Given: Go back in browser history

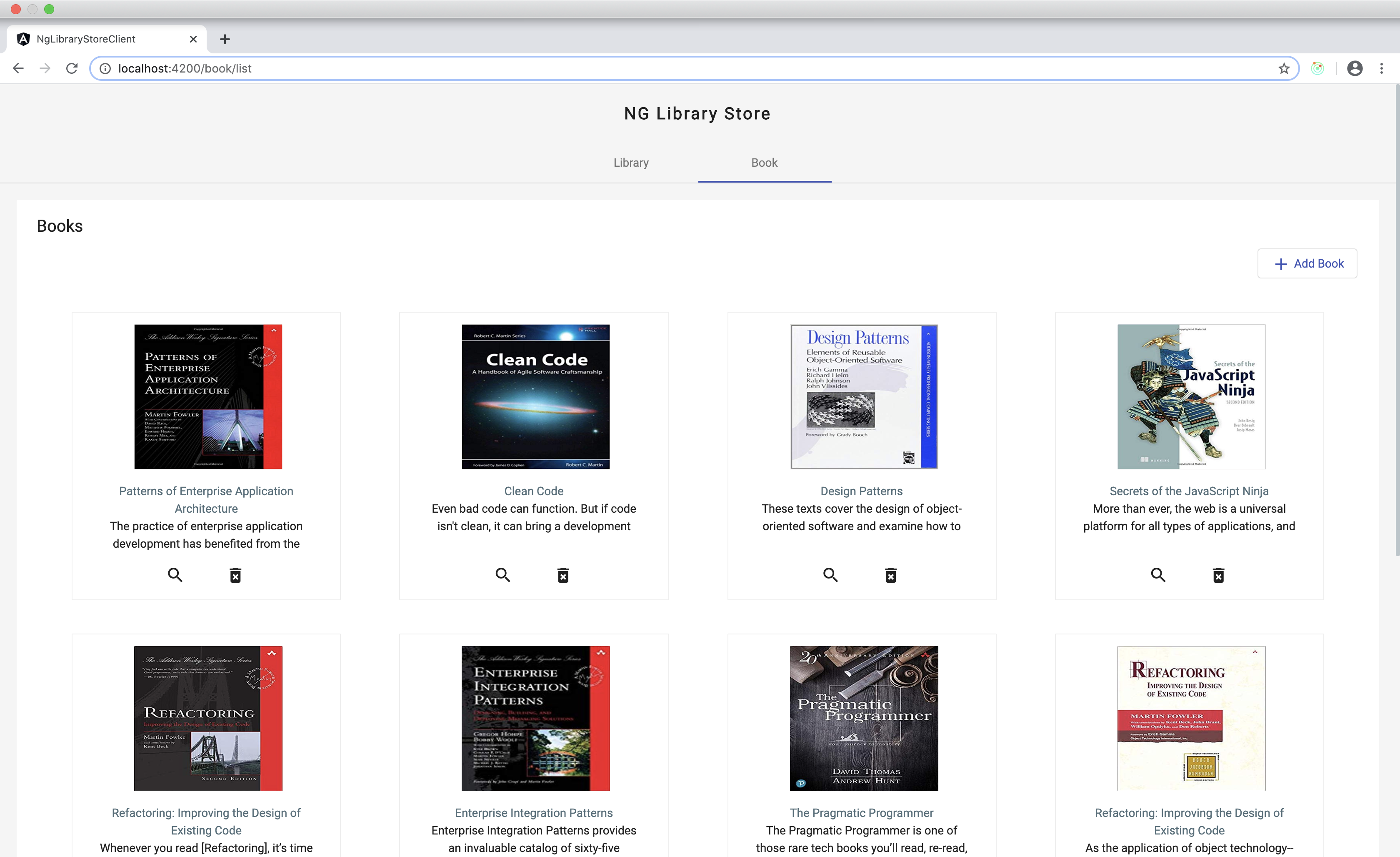Looking at the screenshot, I should tap(18, 68).
